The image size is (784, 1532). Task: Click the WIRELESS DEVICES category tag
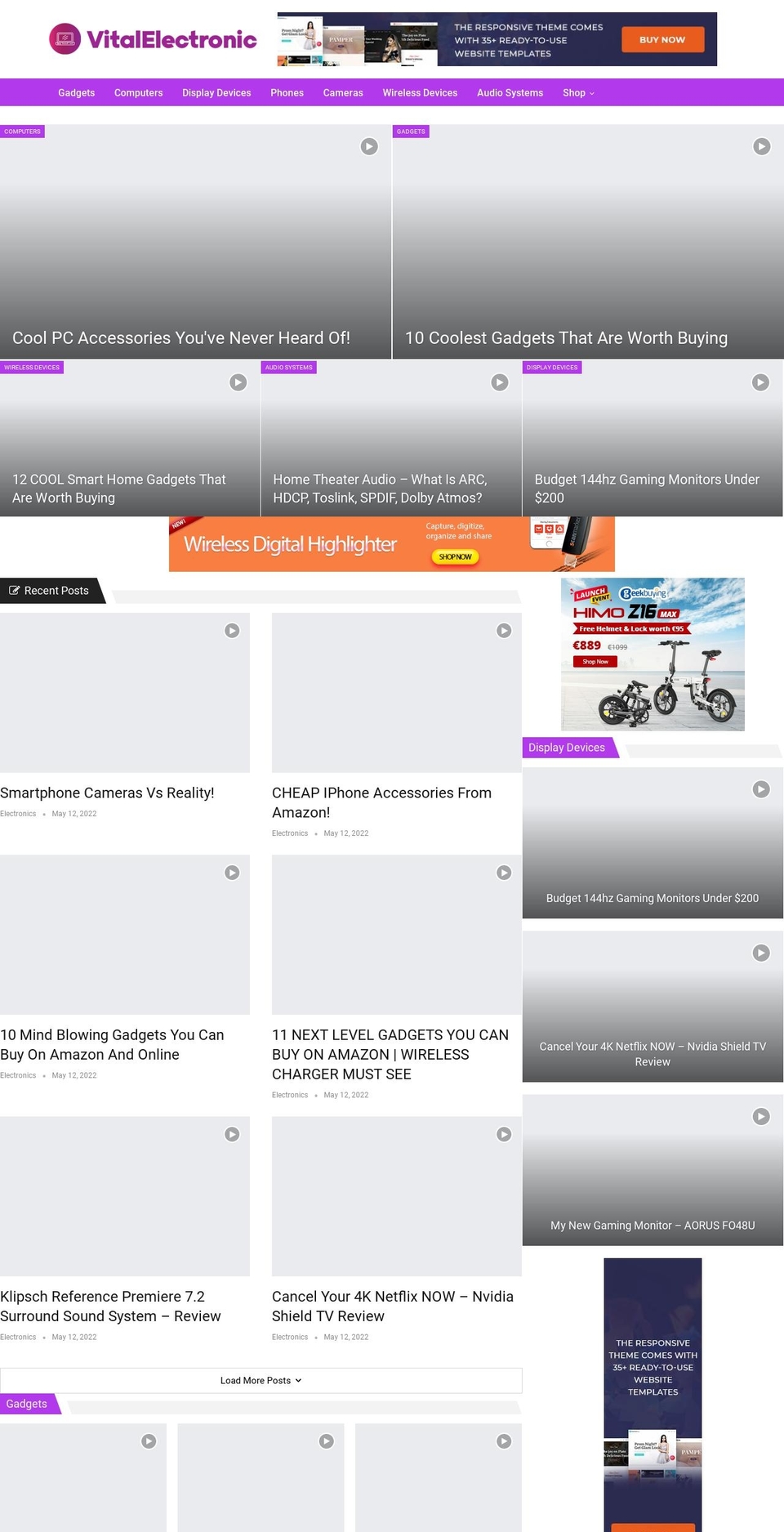coord(32,368)
